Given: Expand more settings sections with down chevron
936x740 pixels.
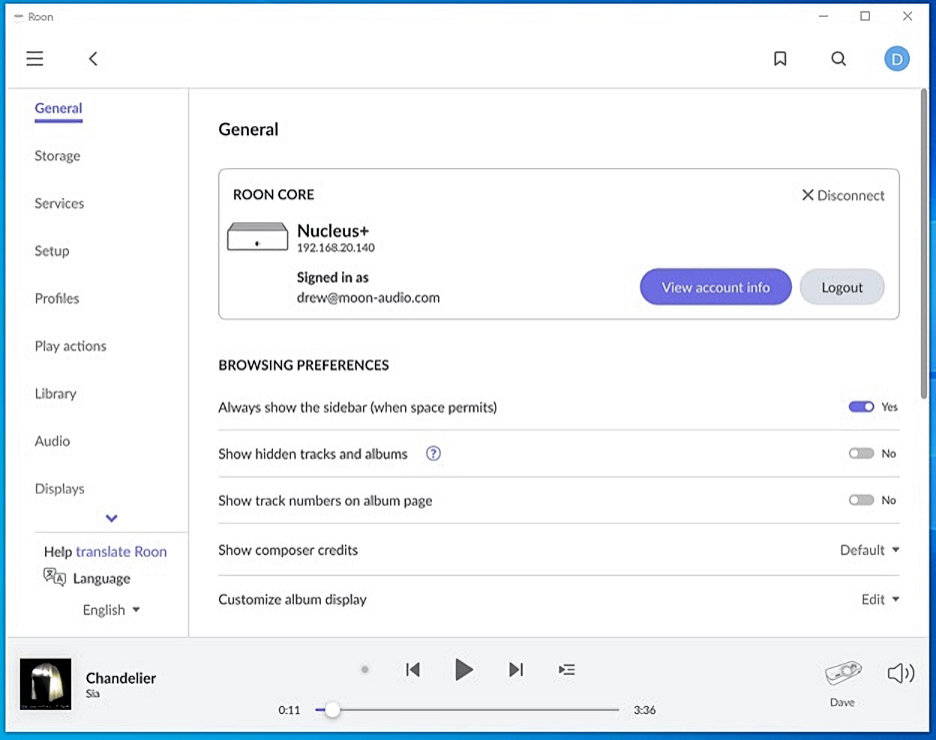Looking at the screenshot, I should [x=112, y=518].
